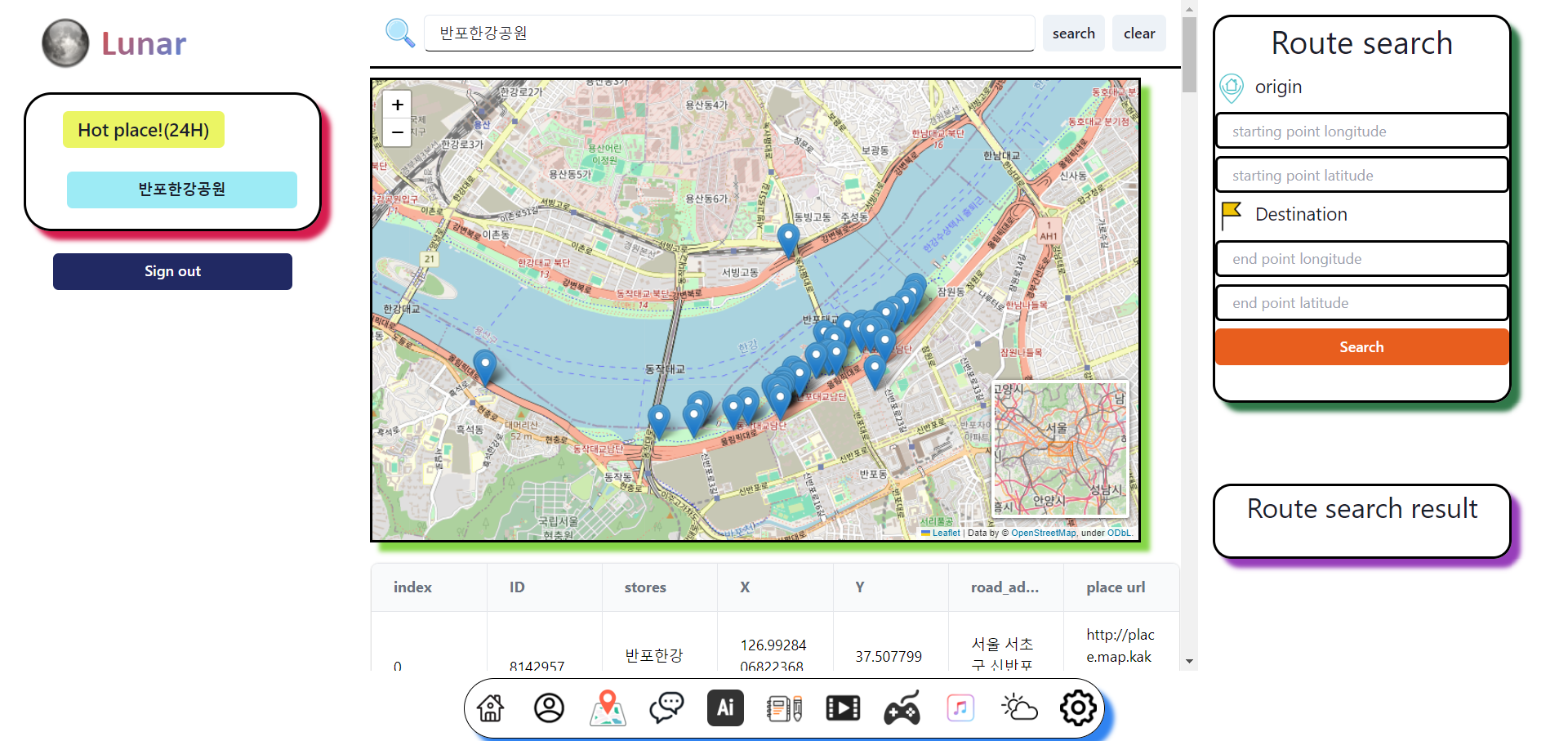Image resolution: width=1568 pixels, height=741 pixels.
Task: Click the Lunar moon logo
Action: pyautogui.click(x=65, y=43)
